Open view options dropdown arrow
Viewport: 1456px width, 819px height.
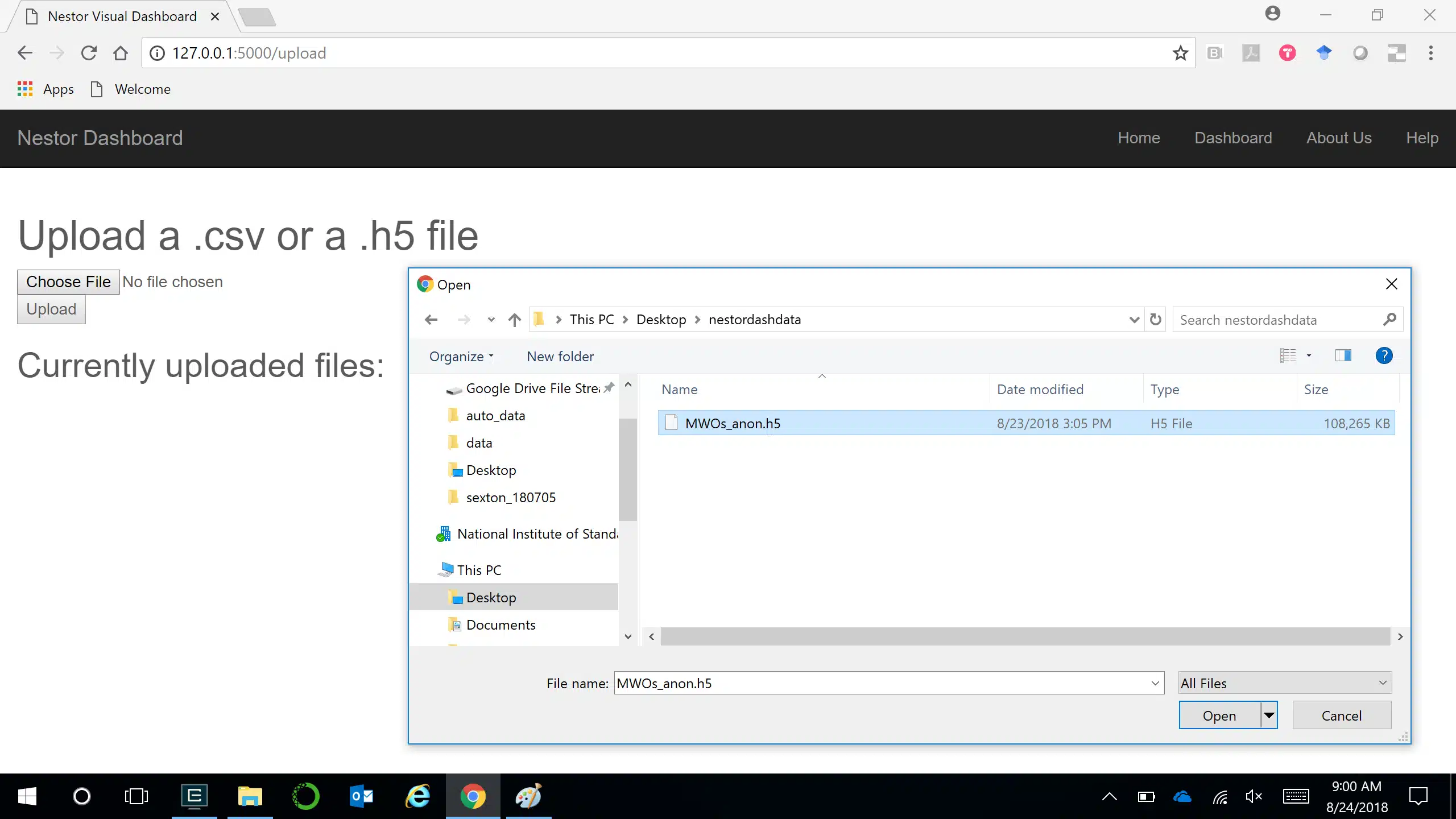point(1309,355)
